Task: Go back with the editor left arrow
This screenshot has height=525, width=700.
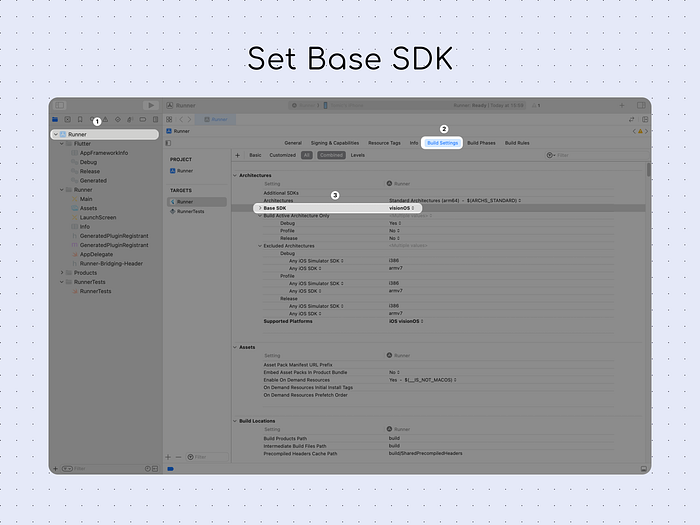Action: 181,120
